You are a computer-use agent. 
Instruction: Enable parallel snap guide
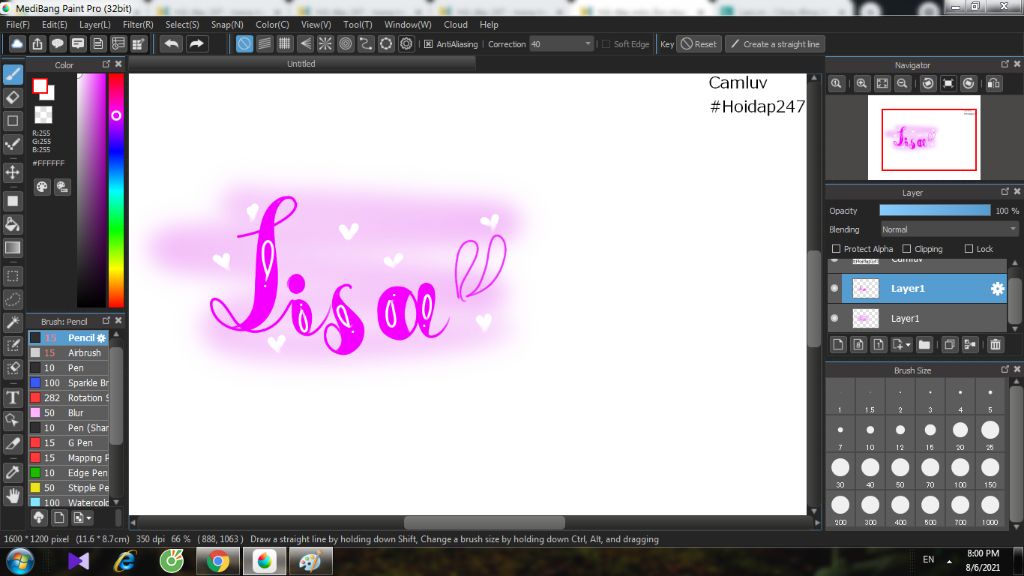[264, 44]
